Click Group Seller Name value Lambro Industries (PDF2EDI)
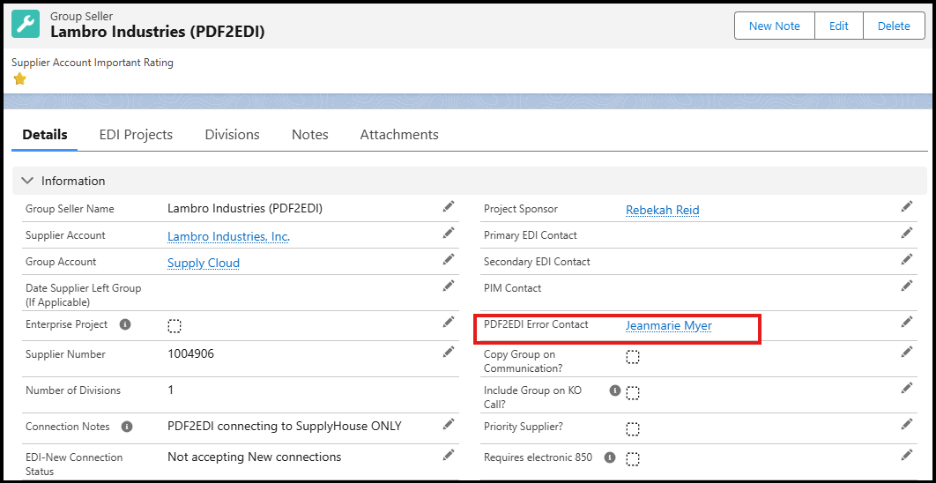936x483 pixels. click(x=245, y=209)
